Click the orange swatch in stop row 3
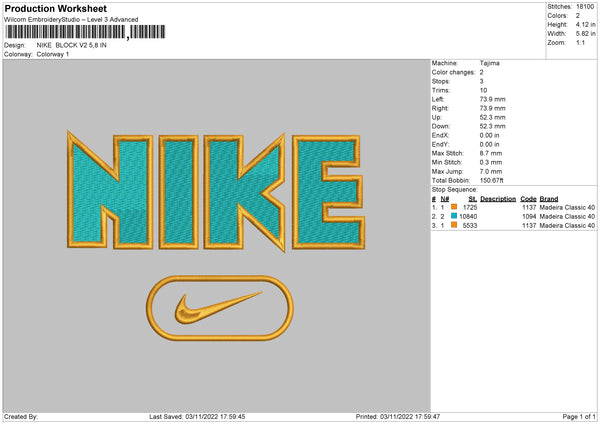 pos(454,225)
